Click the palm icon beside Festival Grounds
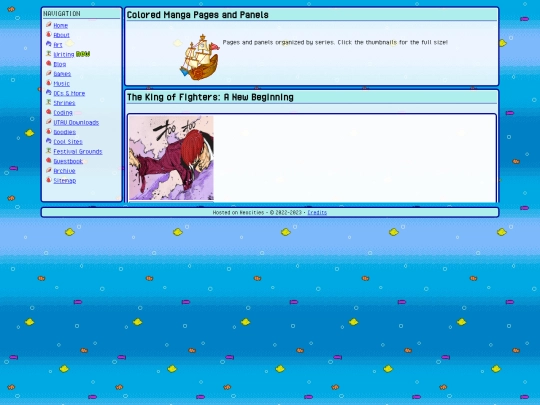 [49, 151]
